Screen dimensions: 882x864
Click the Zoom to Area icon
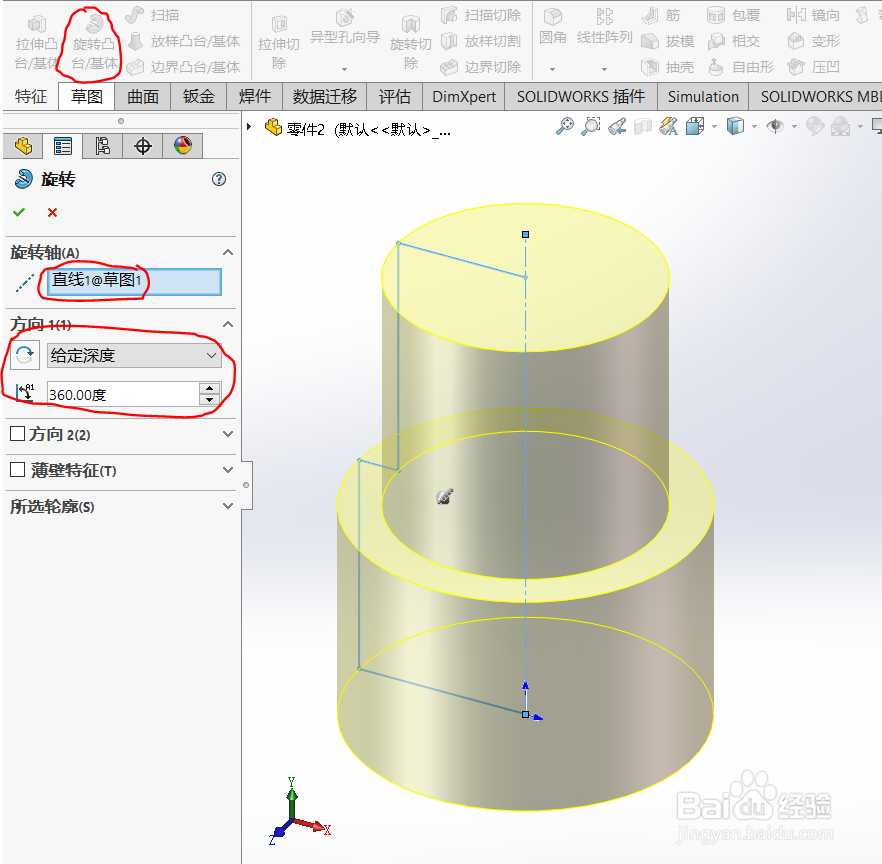click(591, 127)
